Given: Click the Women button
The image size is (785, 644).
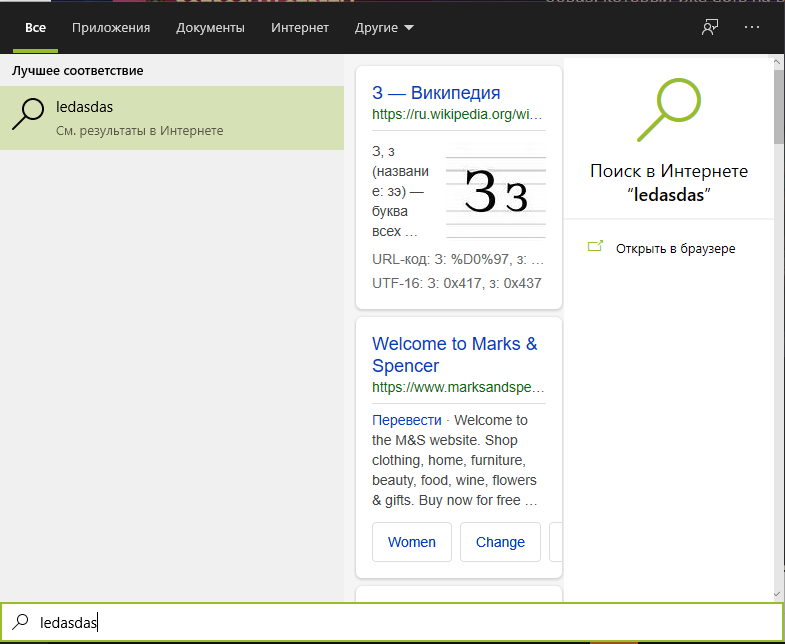Looking at the screenshot, I should 412,542.
